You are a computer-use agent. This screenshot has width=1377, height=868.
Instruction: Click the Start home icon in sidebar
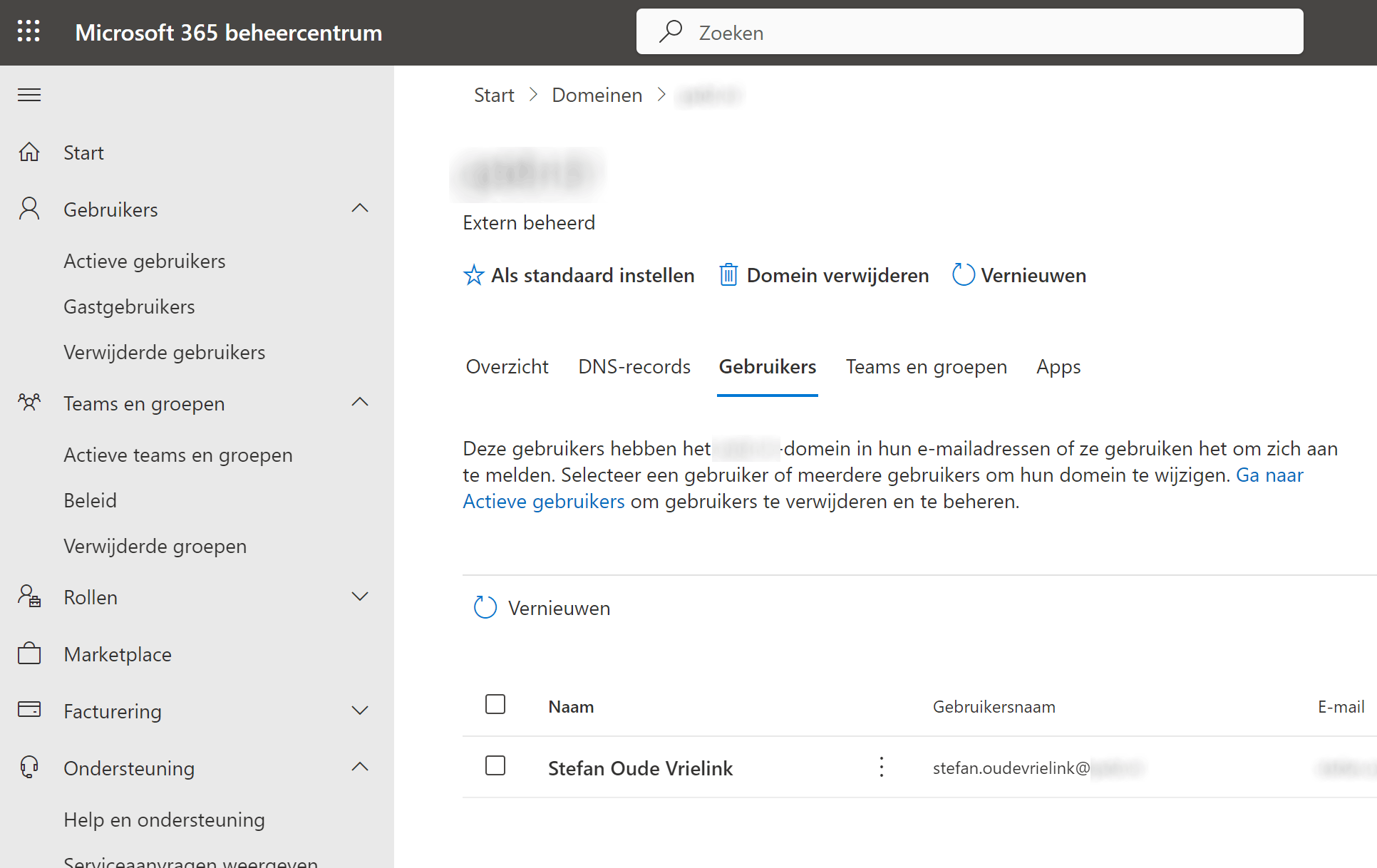[x=29, y=152]
